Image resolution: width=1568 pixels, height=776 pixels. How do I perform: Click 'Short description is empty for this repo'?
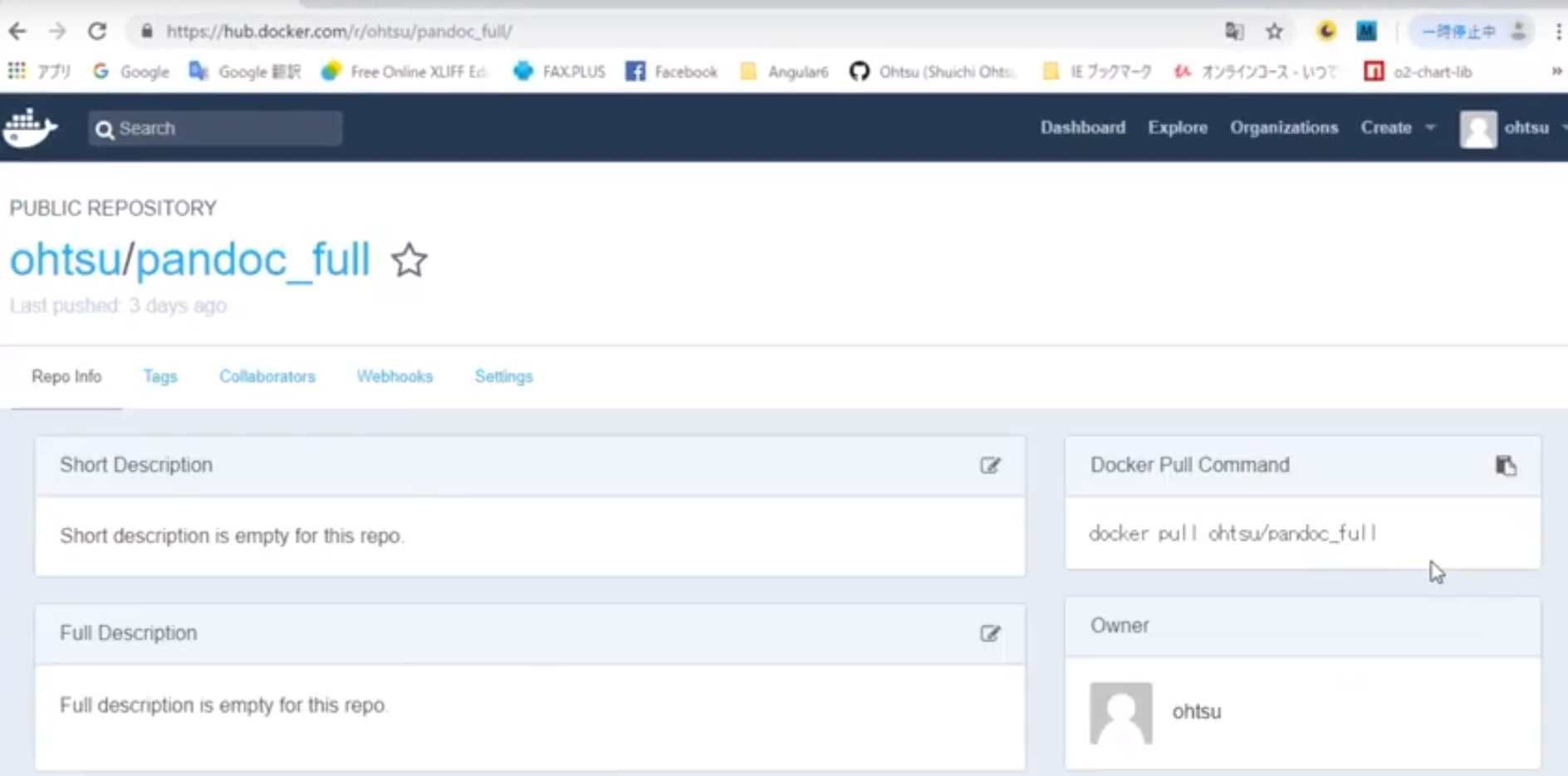(232, 536)
